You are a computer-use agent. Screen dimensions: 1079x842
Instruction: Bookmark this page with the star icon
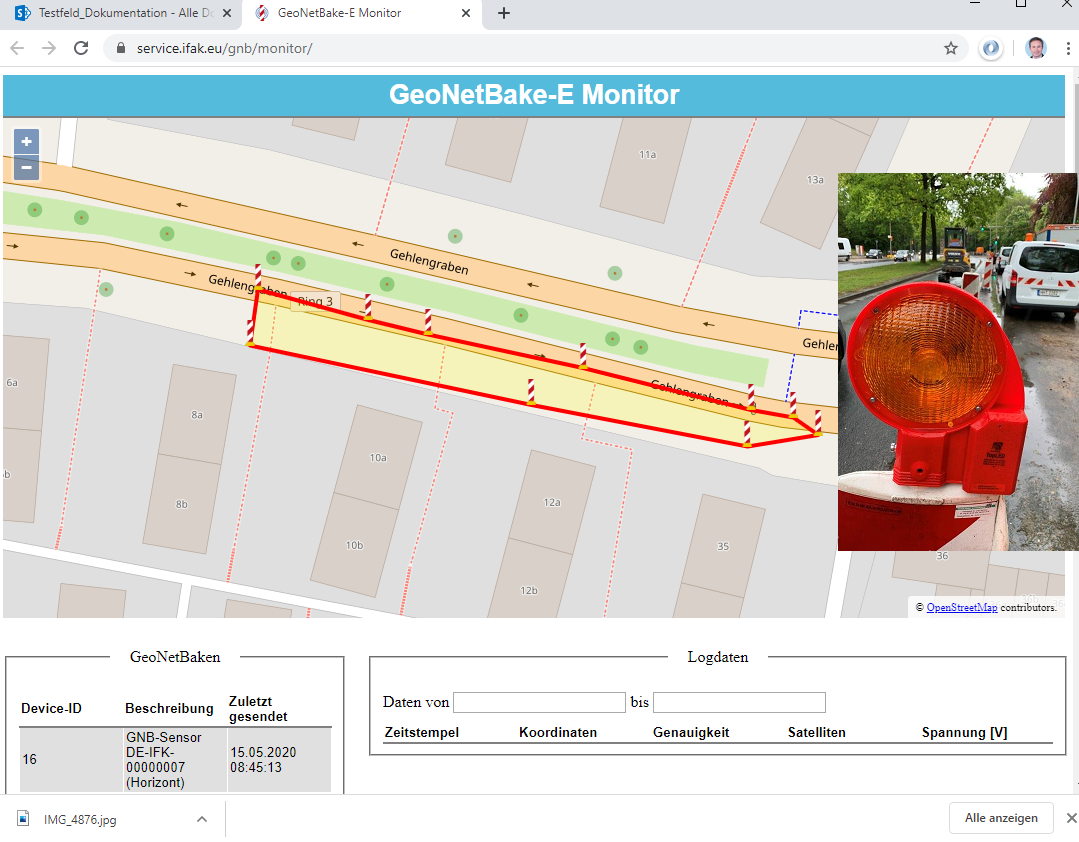[x=950, y=48]
